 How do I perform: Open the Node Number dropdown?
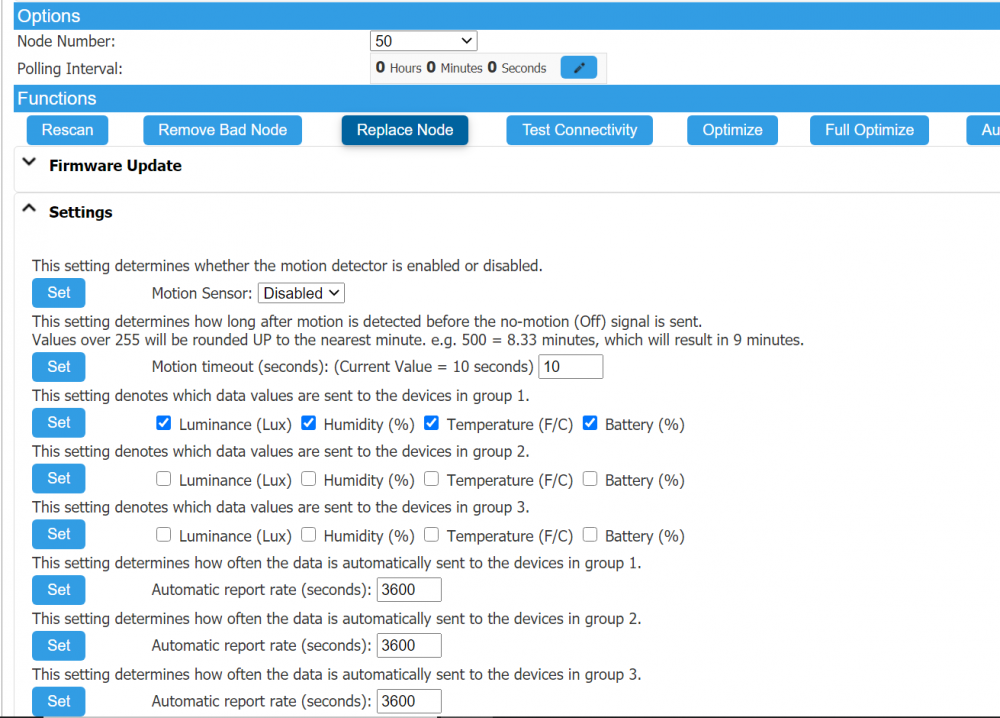423,40
